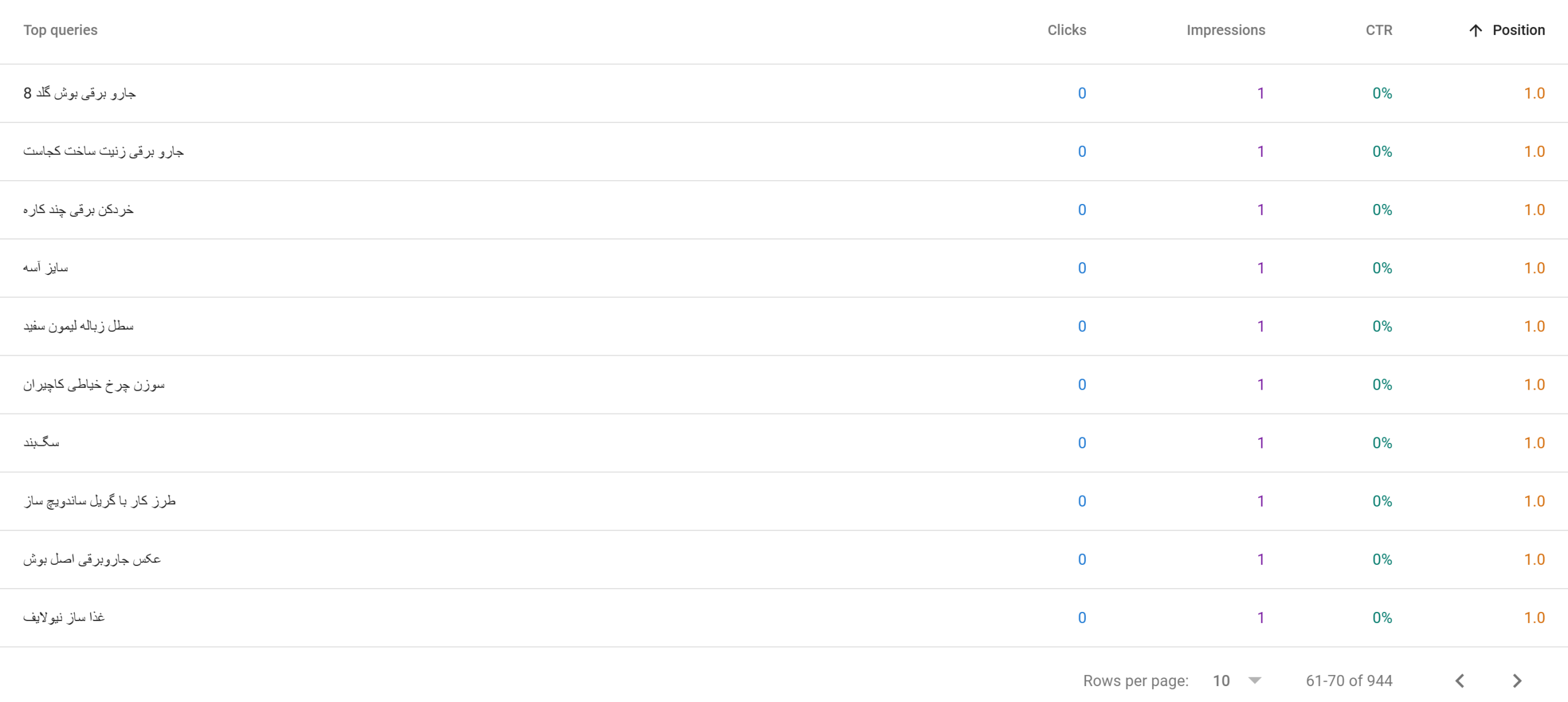
Task: Select the query سطل زباله لیمون سفید
Action: 78,326
